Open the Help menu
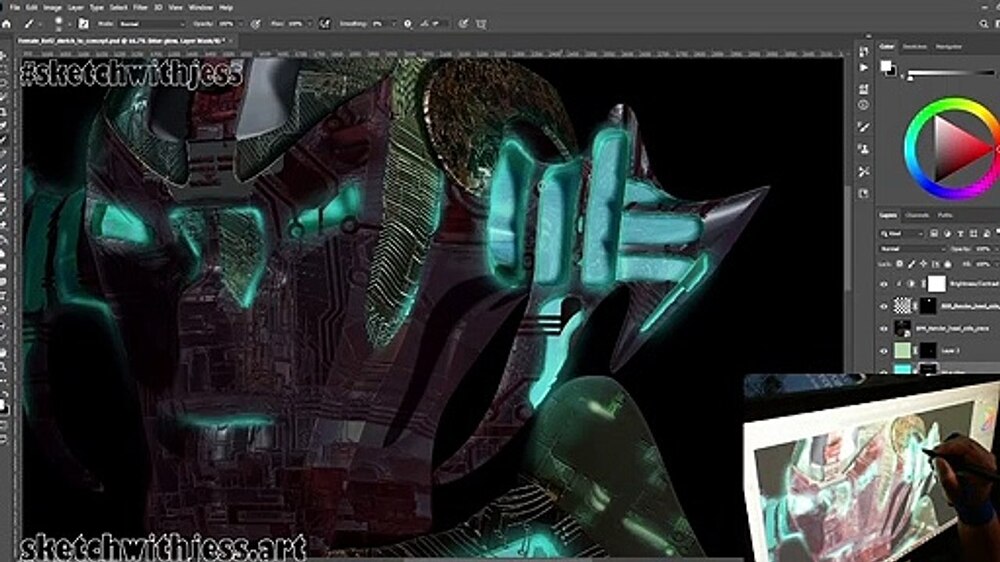 click(x=226, y=8)
